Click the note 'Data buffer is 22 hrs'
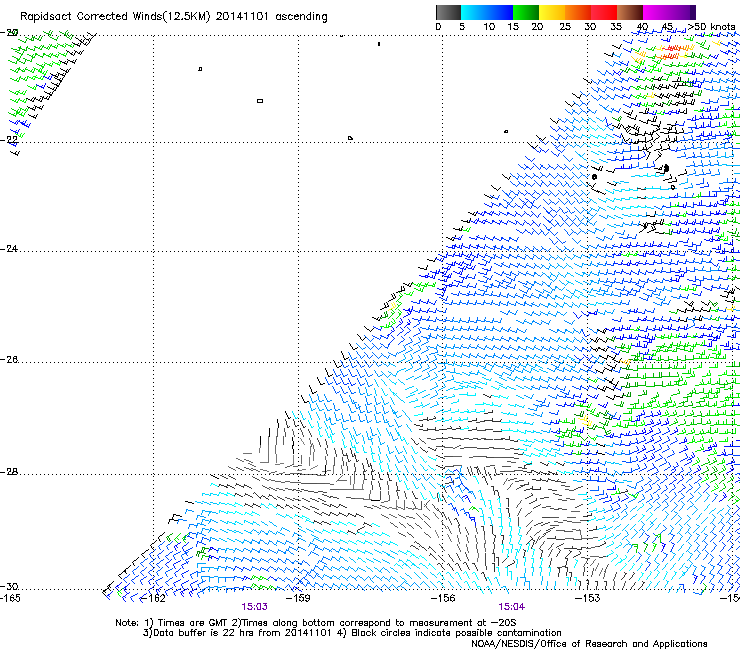Viewport: 740px width, 650px height. [x=204, y=633]
